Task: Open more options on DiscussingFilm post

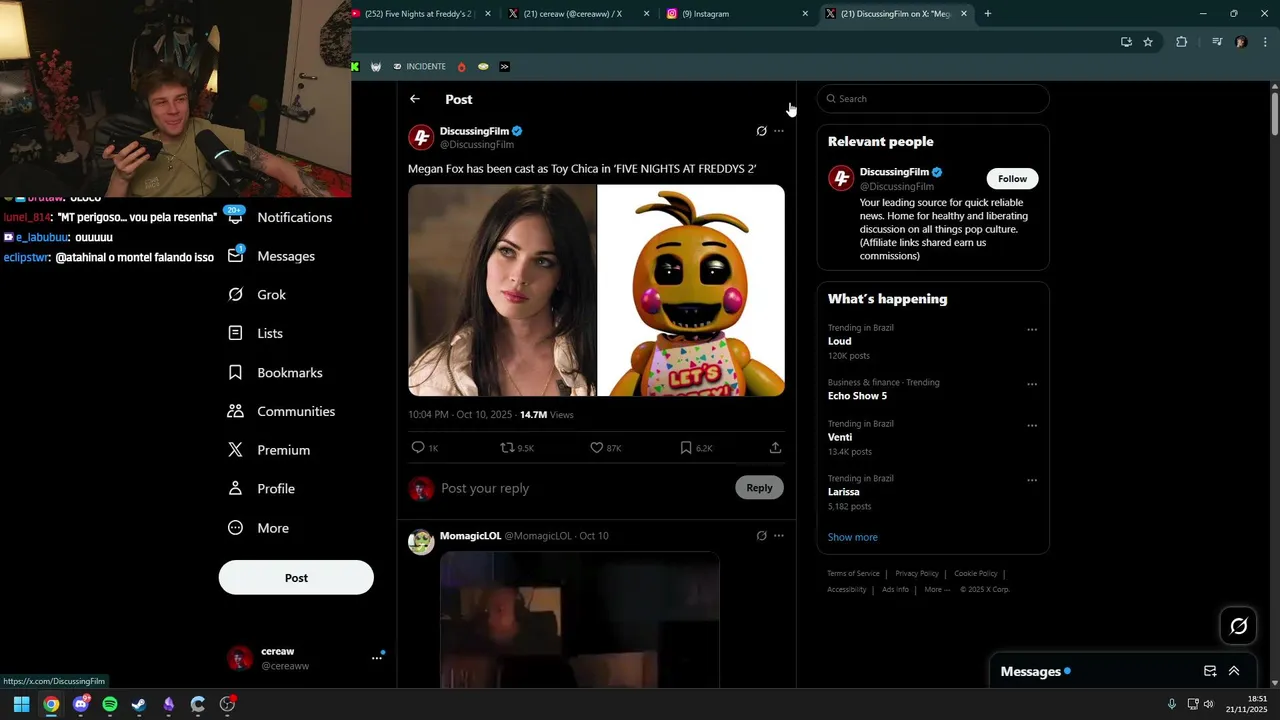Action: pyautogui.click(x=779, y=131)
